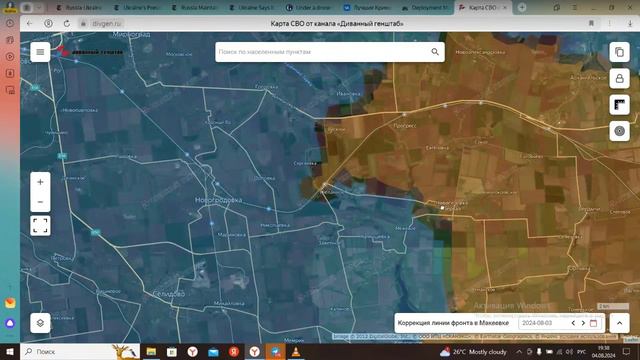Click the Windows taskbar search box
The height and width of the screenshot is (360, 640).
pyautogui.click(x=80, y=351)
